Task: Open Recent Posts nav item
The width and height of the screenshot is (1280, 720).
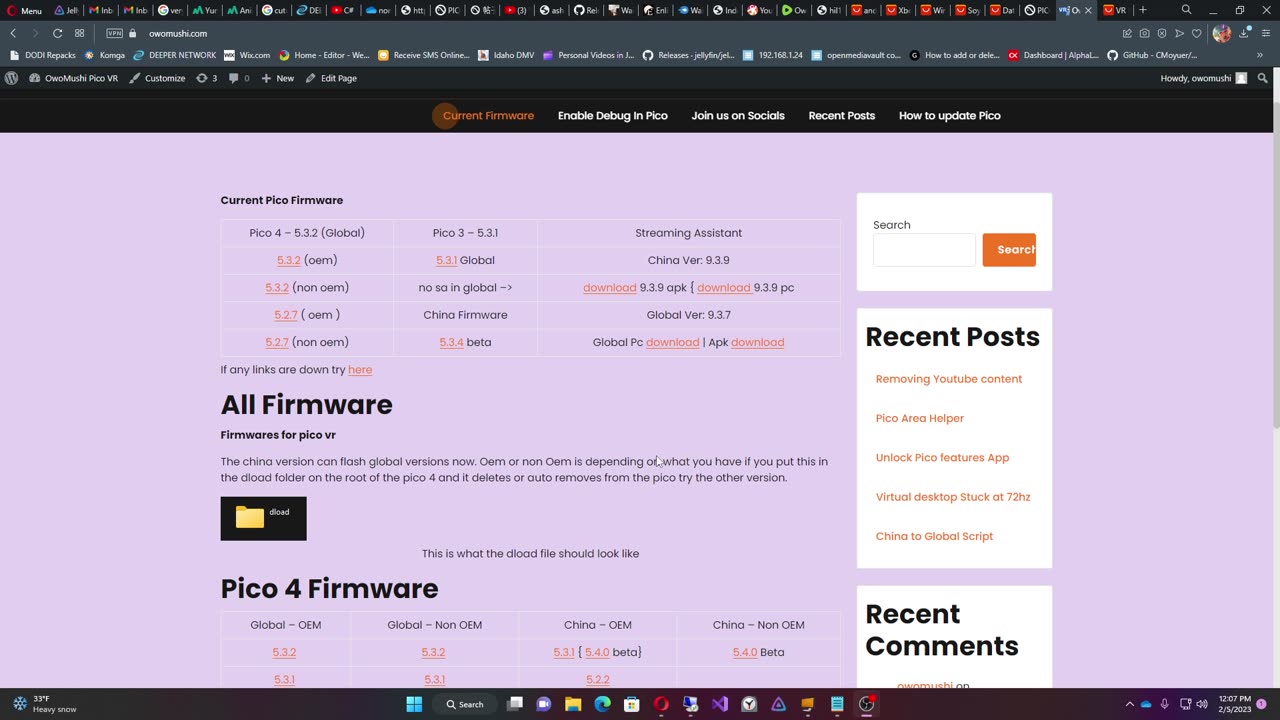Action: pos(842,115)
